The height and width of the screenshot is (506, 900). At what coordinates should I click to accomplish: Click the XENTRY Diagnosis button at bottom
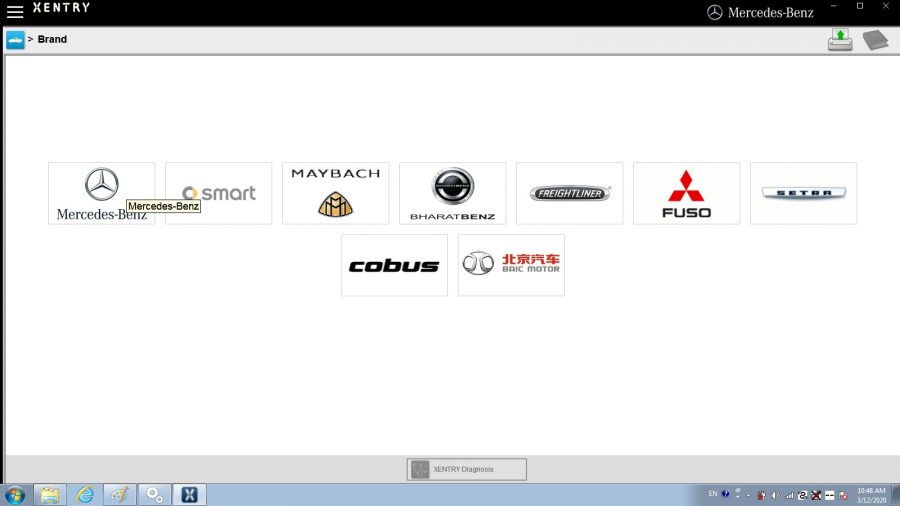tap(466, 469)
